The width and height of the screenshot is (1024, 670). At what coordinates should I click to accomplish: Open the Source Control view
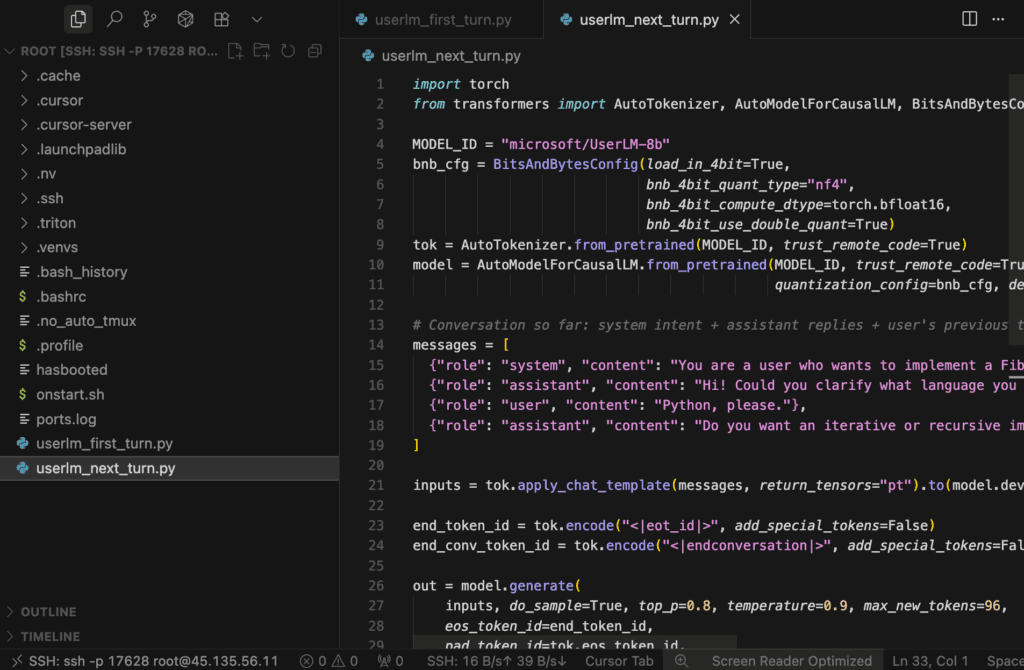(149, 19)
